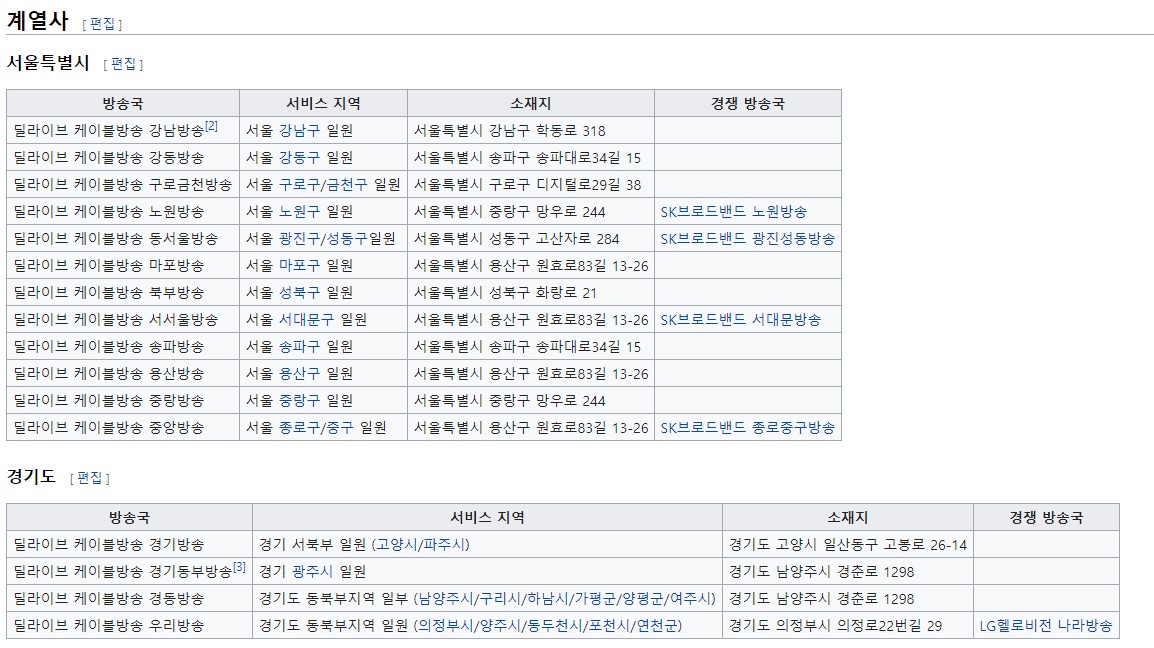Select the 딜라이브 케이블방송 중앙방송 cell

[123, 427]
